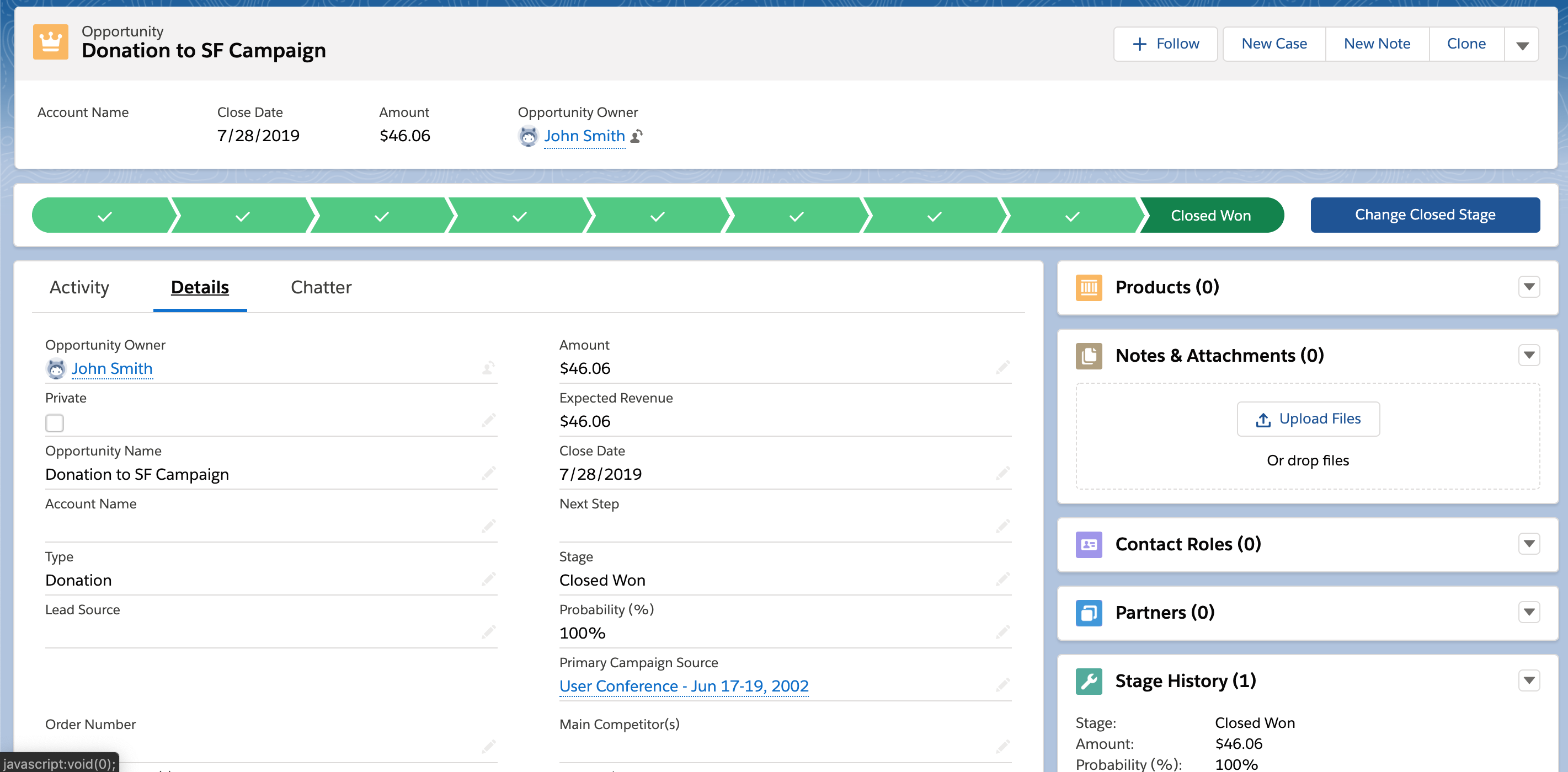1568x772 pixels.
Task: Open User Conference - Jun 17-19, 2002 link
Action: (684, 685)
